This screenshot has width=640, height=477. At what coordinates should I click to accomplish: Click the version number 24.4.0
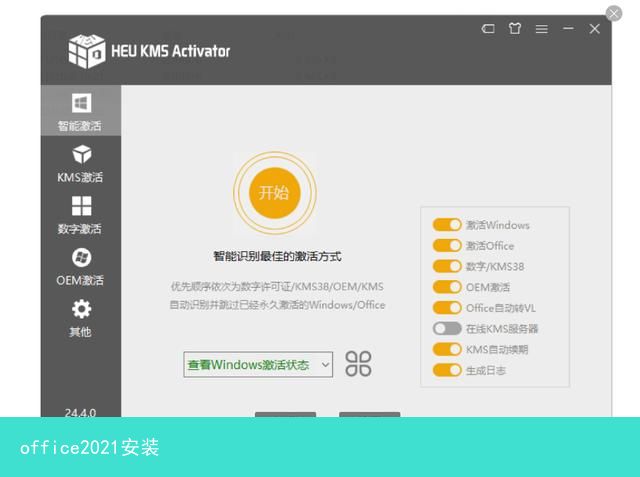(80, 413)
